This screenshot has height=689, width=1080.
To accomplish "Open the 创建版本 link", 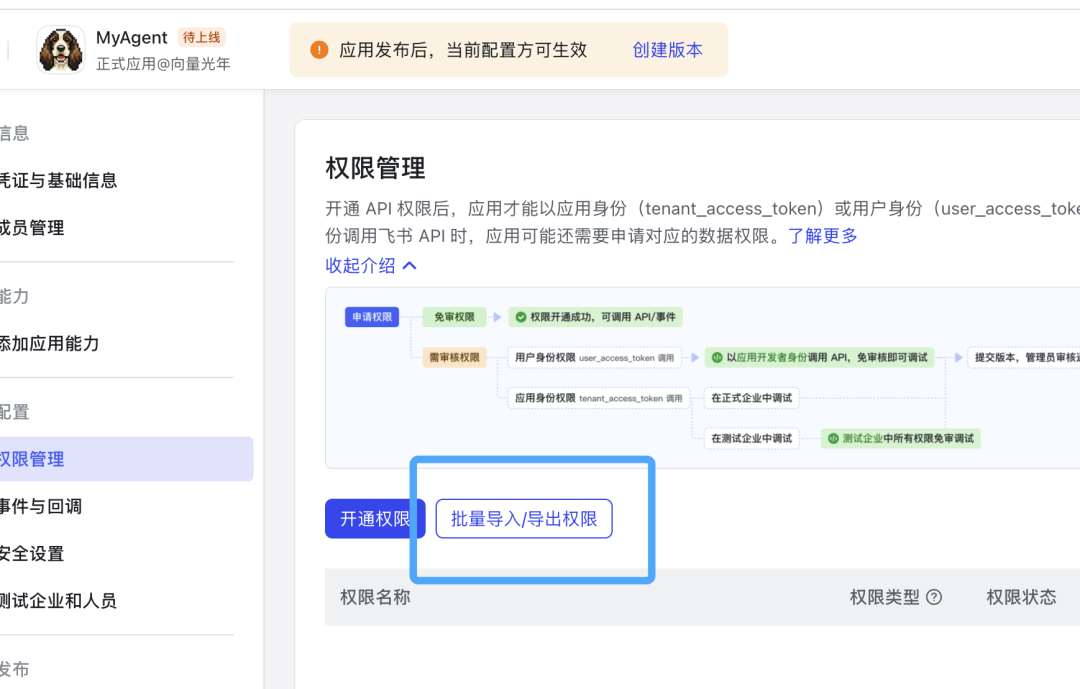I will pos(667,50).
